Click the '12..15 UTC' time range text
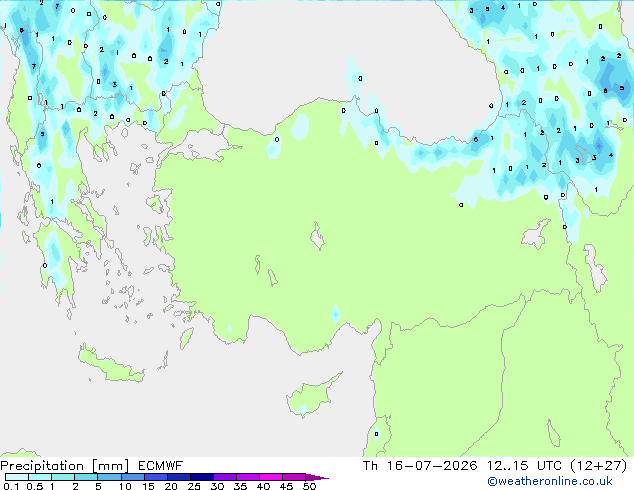634x490 pixels. (524, 466)
